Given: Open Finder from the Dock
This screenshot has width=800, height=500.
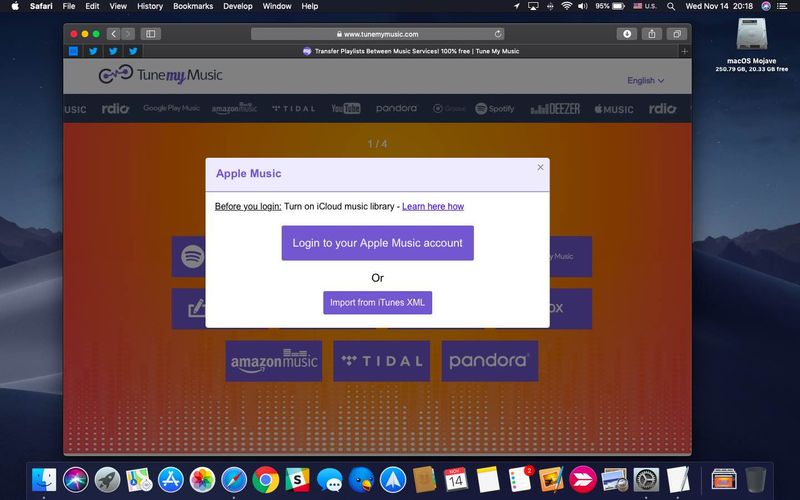Looking at the screenshot, I should coord(44,480).
